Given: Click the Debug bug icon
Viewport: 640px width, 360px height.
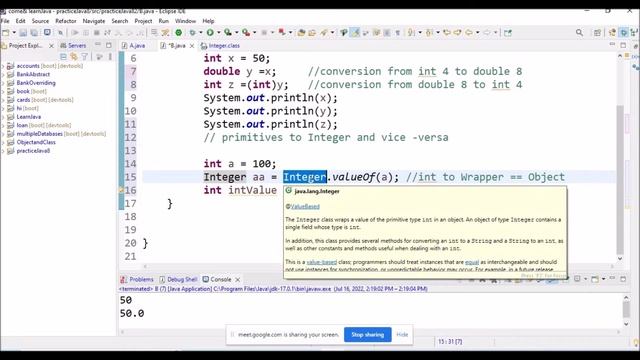Looking at the screenshot, I should pos(192,33).
